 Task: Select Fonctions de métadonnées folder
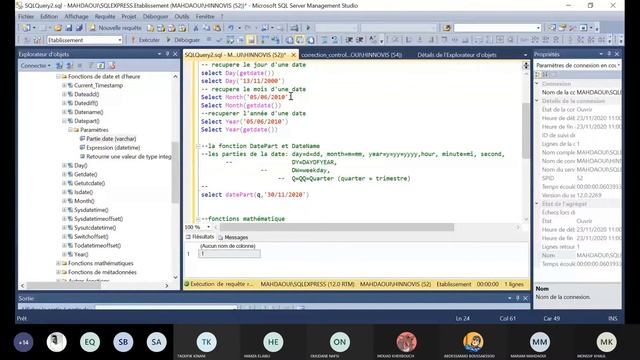click(x=102, y=272)
